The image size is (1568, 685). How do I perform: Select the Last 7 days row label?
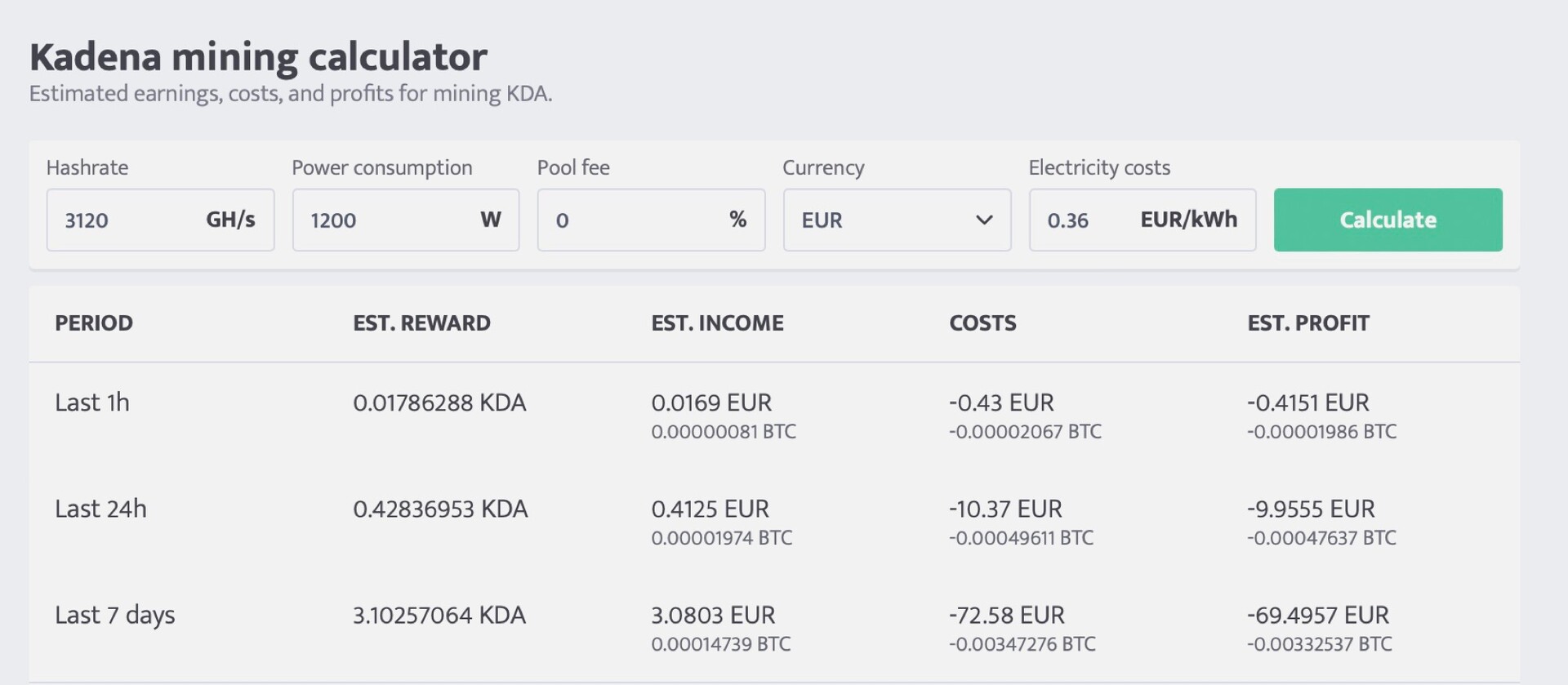tap(115, 615)
